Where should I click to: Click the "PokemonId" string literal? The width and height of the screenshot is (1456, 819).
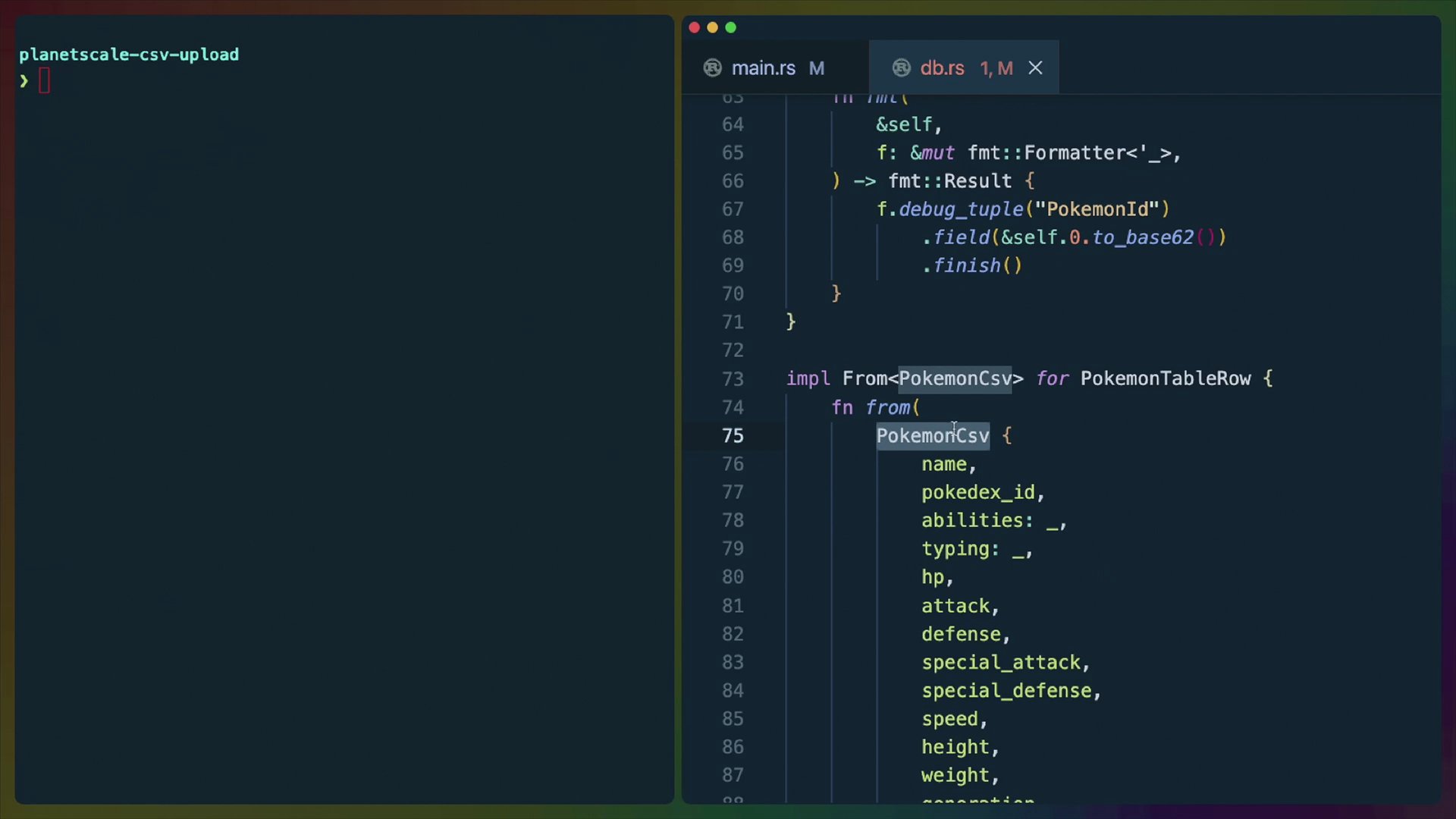point(1097,209)
